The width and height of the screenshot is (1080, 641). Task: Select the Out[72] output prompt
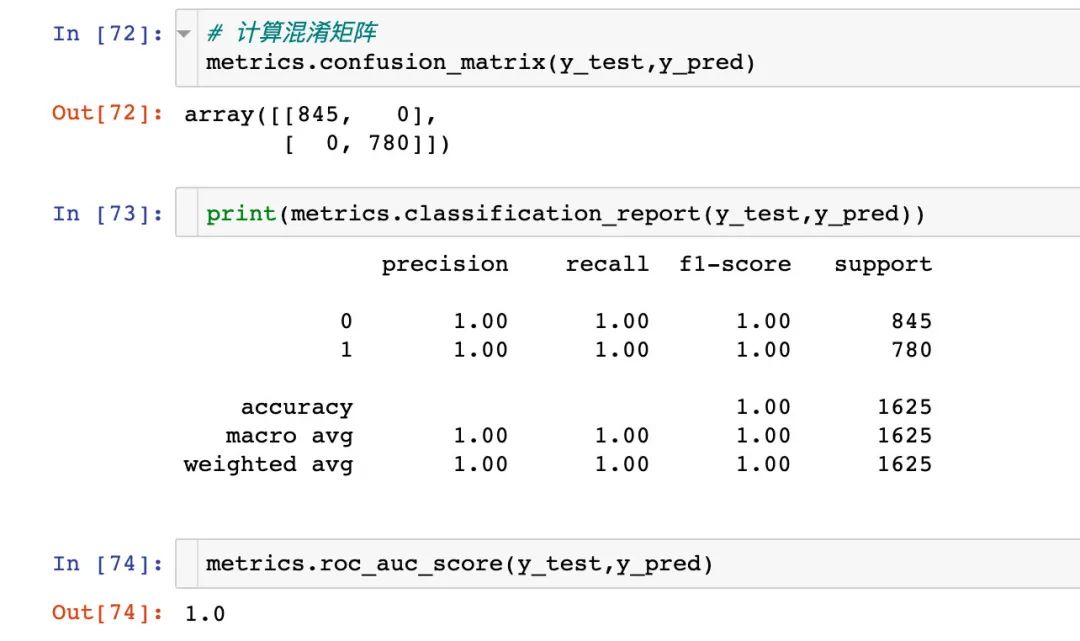pos(107,112)
